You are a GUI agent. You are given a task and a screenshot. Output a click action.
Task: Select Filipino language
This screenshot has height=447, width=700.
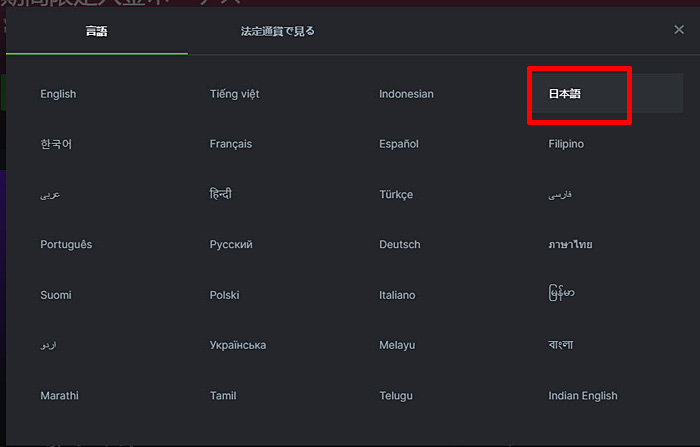click(x=566, y=144)
